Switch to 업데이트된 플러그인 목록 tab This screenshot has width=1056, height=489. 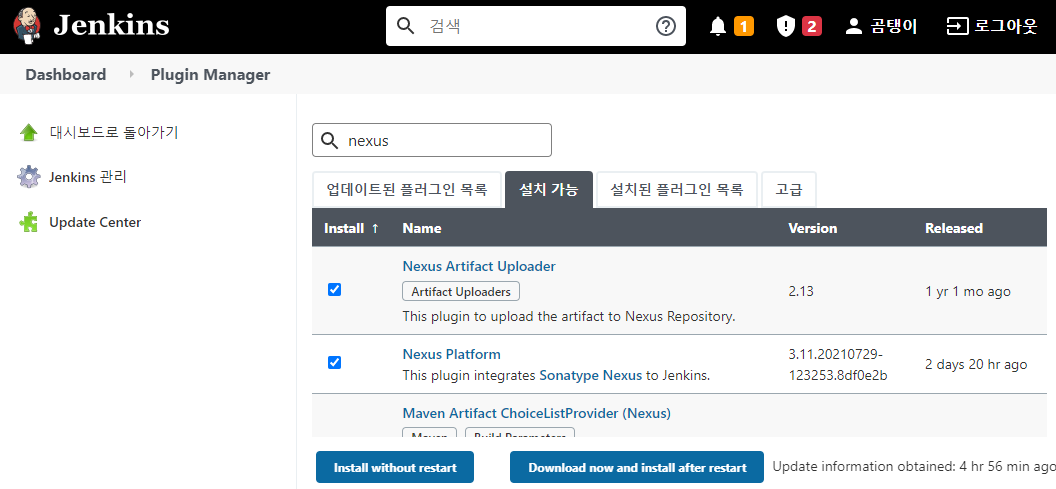[407, 190]
